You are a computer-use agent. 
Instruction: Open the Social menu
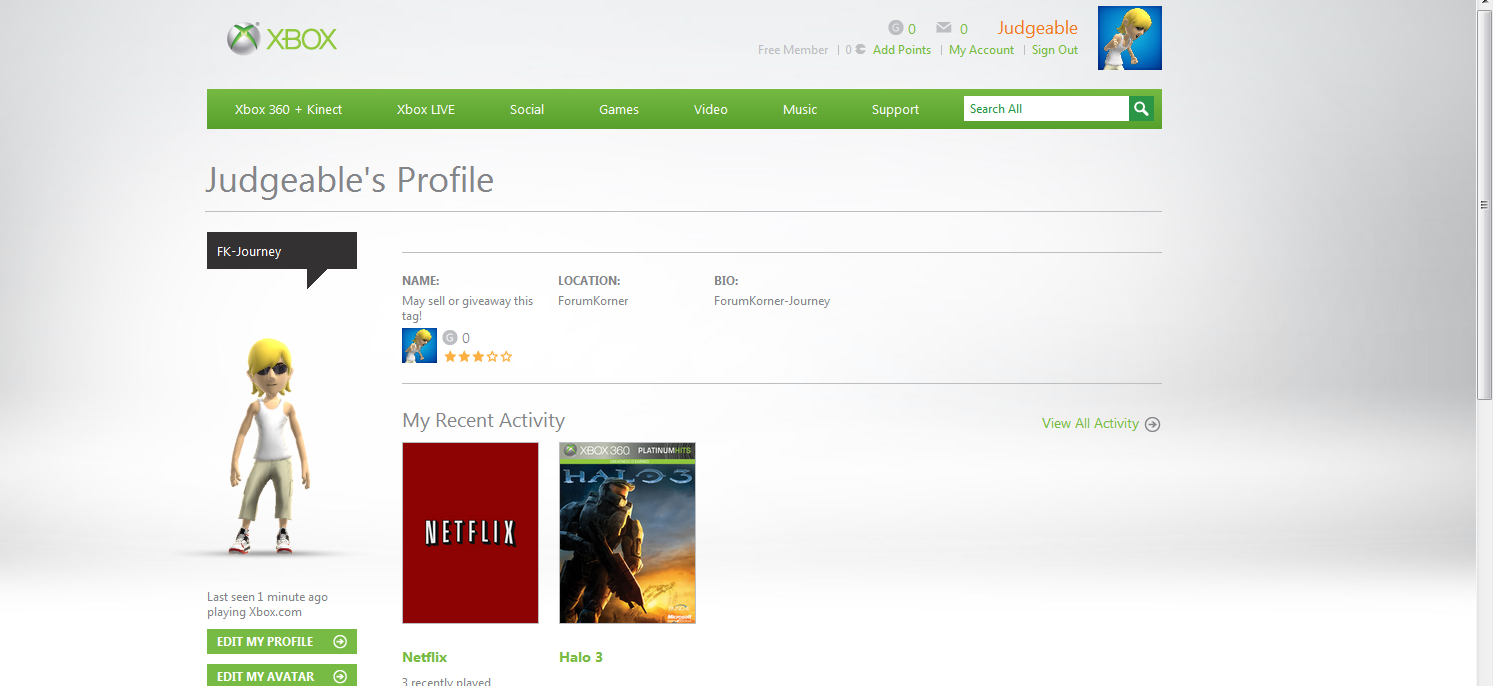pos(527,109)
